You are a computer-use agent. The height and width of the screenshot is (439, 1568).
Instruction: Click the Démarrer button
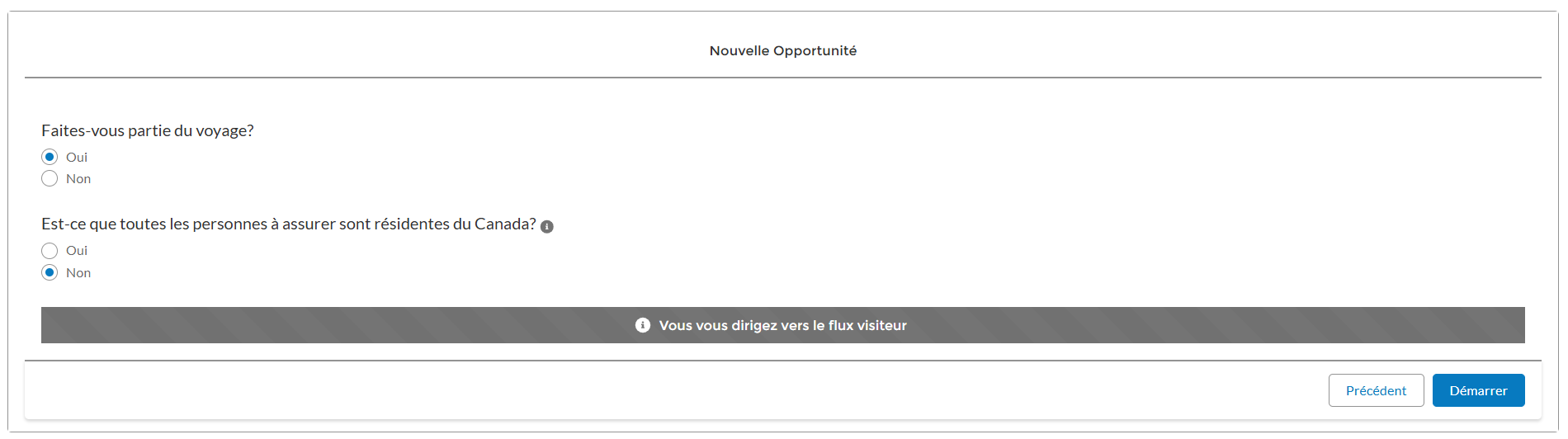[1478, 390]
